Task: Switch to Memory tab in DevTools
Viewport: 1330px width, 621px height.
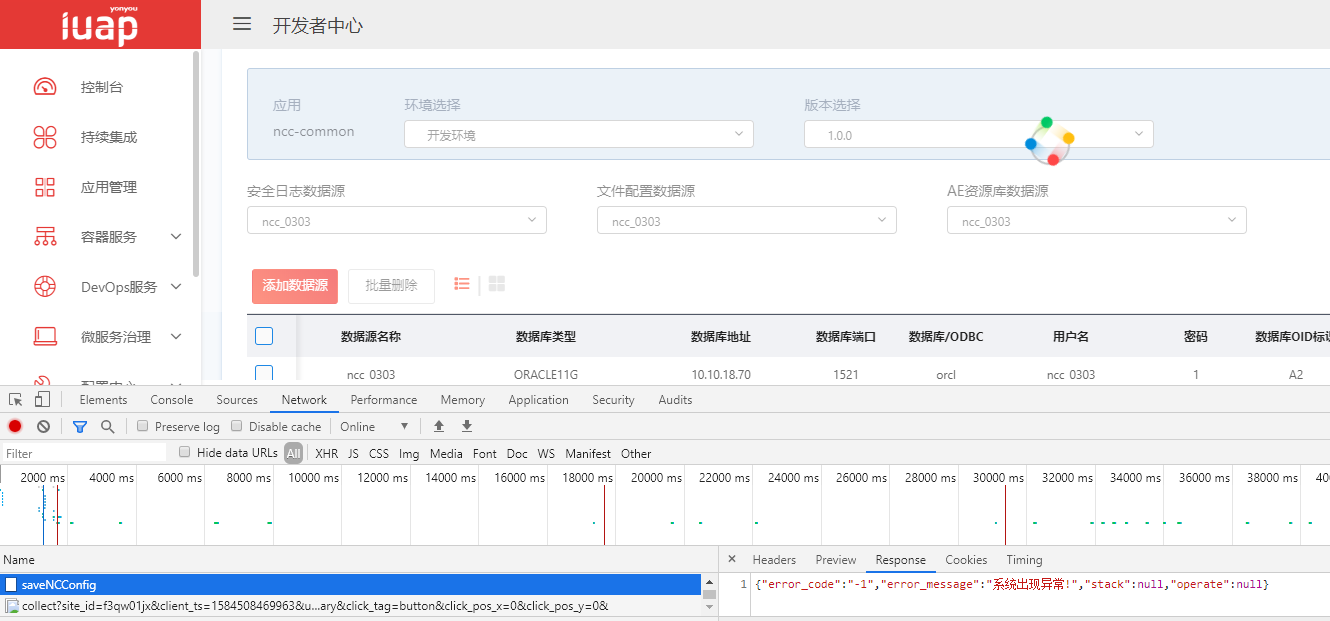Action: [x=463, y=400]
